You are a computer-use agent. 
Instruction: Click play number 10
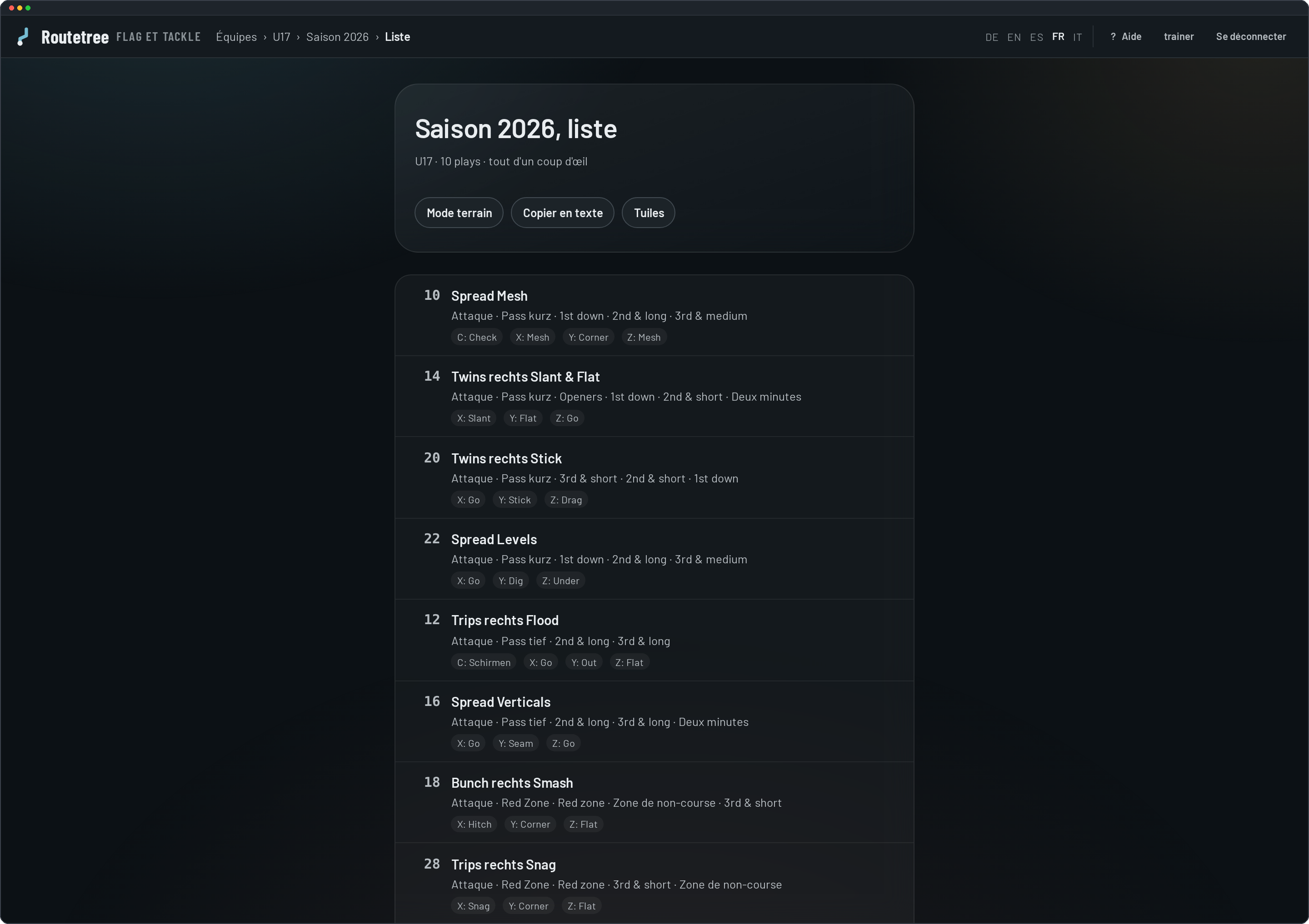[432, 295]
